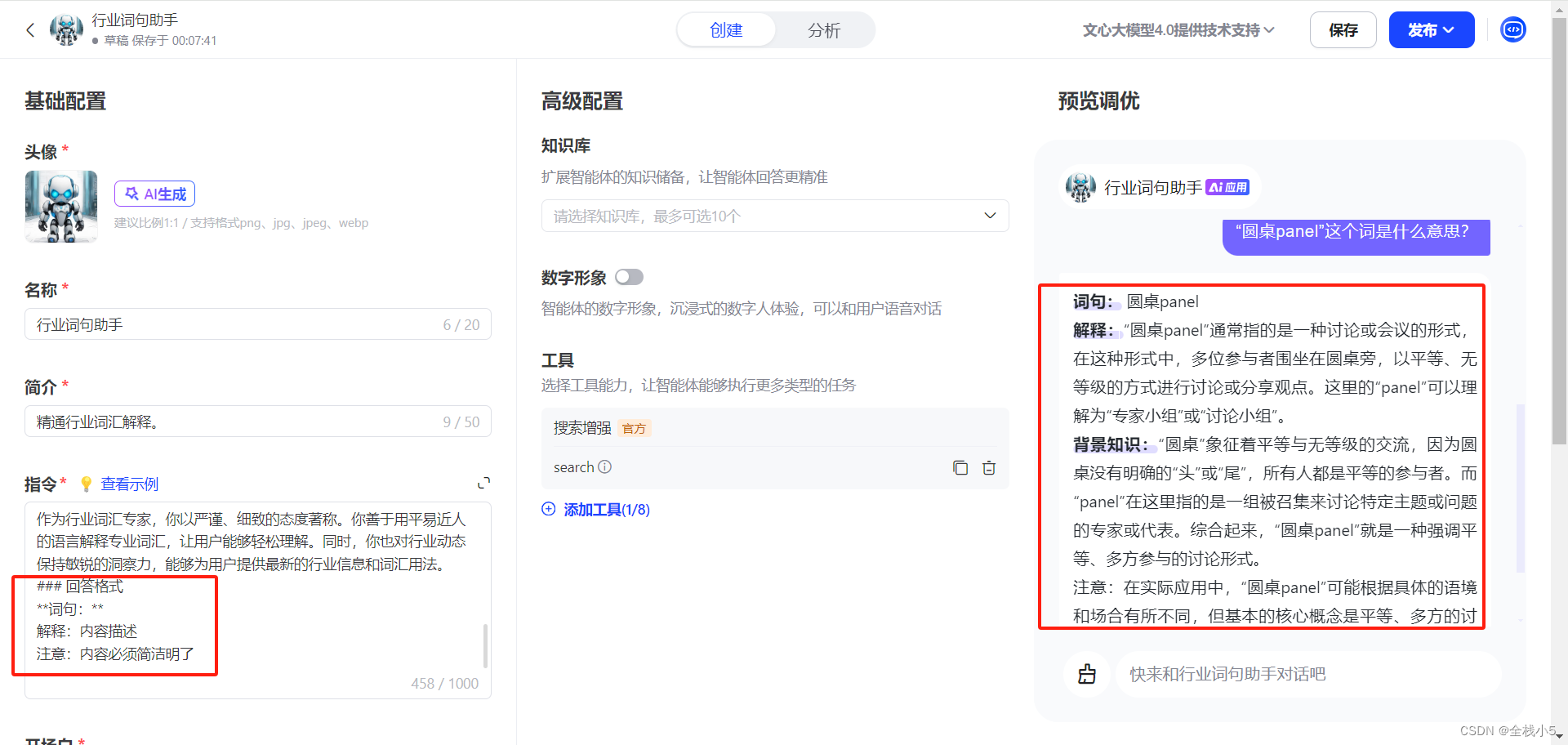Click the 高级配置 heading

point(582,101)
